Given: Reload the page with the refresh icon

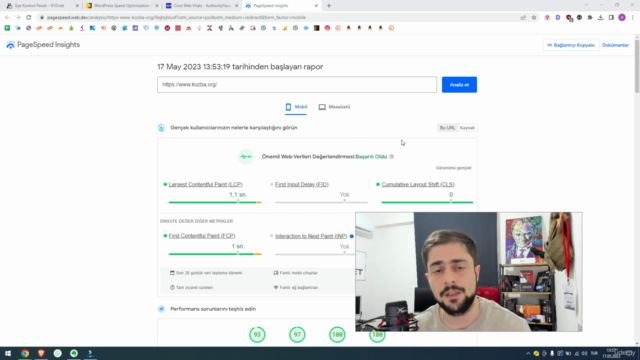Looking at the screenshot, I should 29,18.
